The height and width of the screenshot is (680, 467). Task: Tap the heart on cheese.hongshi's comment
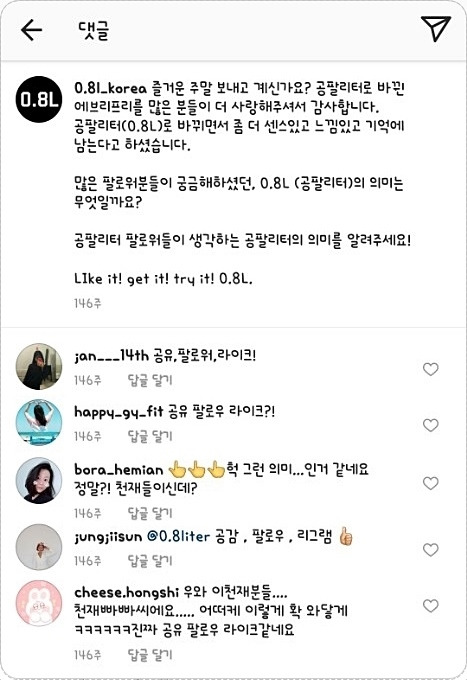(x=431, y=605)
